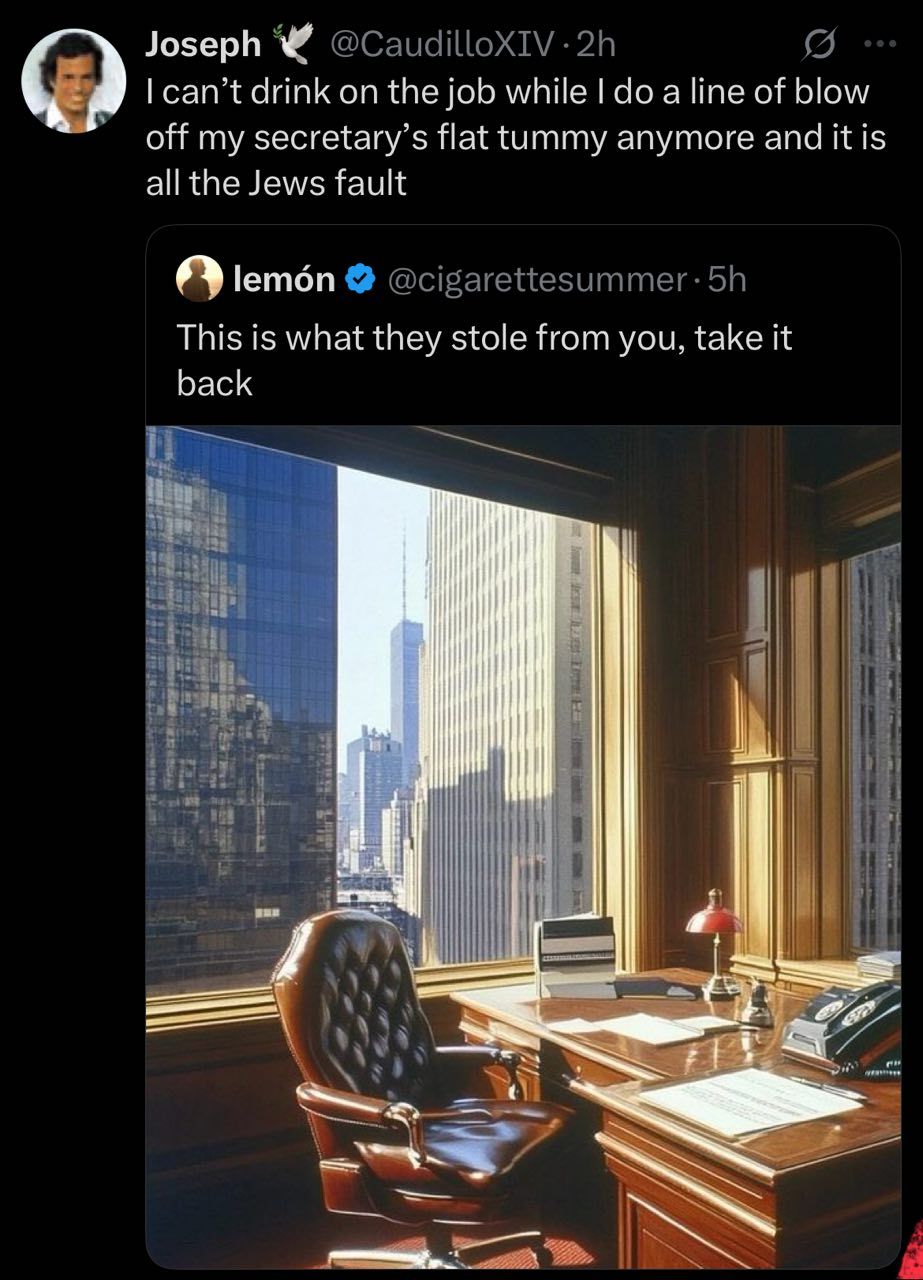Tap the mirrored glass building in photo
Viewport: 923px width, 1280px height.
(x=241, y=700)
